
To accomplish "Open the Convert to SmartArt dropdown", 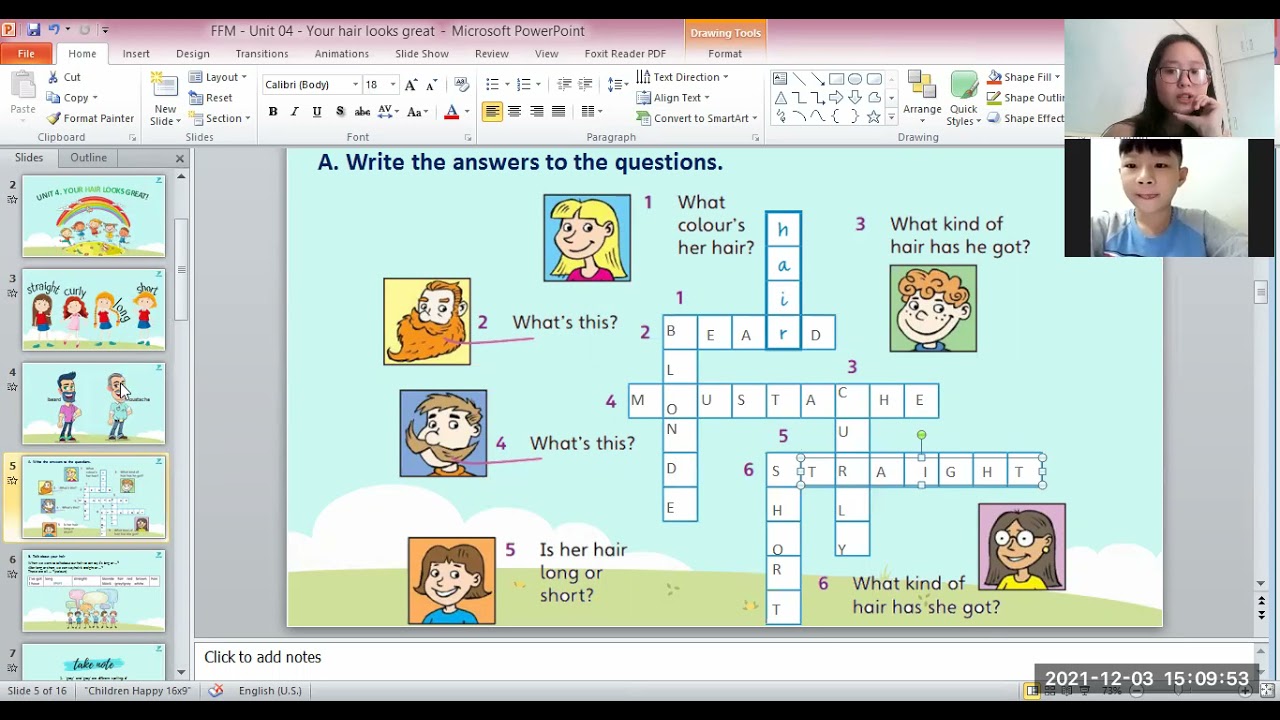I will pos(697,118).
